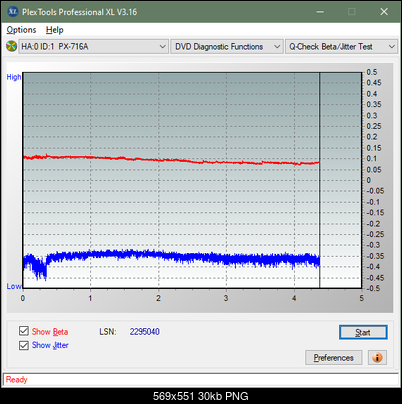Open the orange info icon button
402x404 pixels.
pos(377,358)
